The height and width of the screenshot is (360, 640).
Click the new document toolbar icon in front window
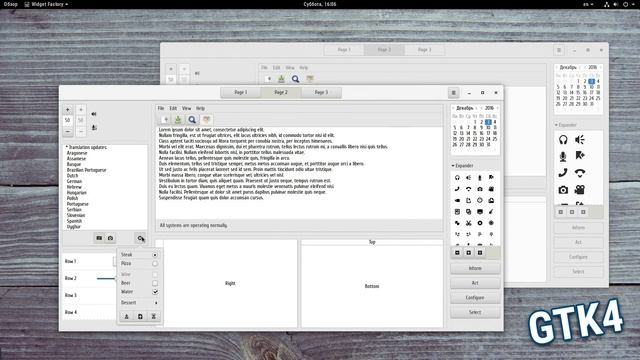tap(164, 120)
